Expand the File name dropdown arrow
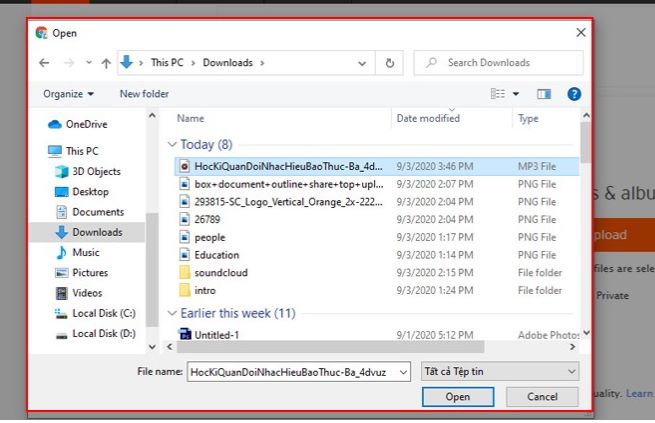 [404, 372]
